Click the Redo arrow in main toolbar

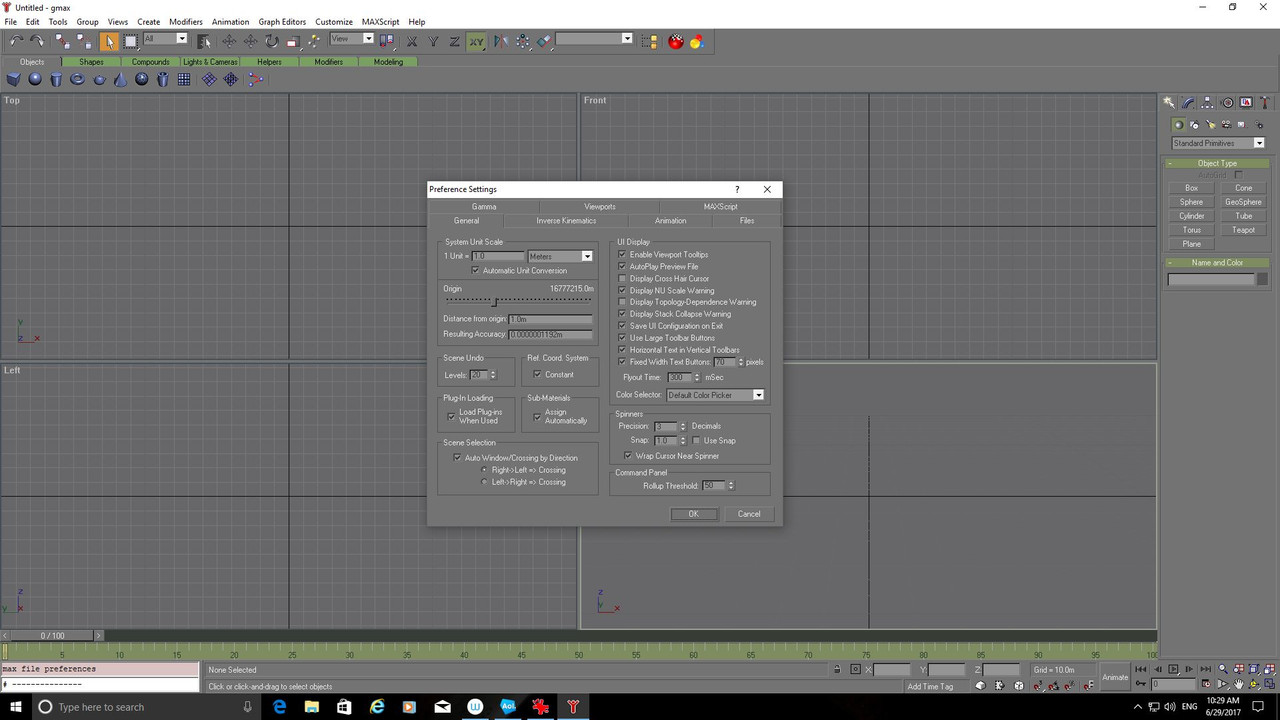pos(37,41)
